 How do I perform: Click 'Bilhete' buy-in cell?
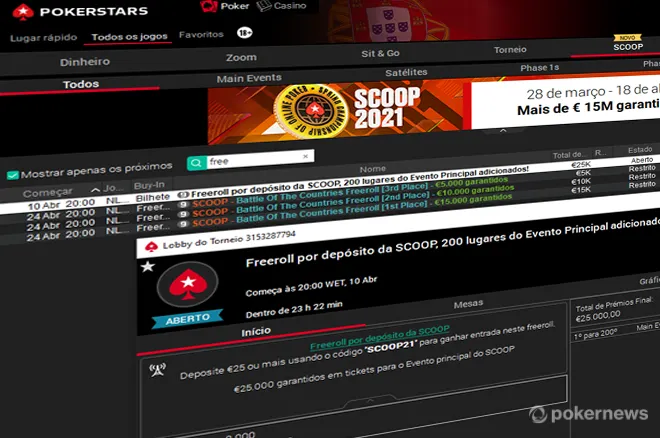pos(152,197)
